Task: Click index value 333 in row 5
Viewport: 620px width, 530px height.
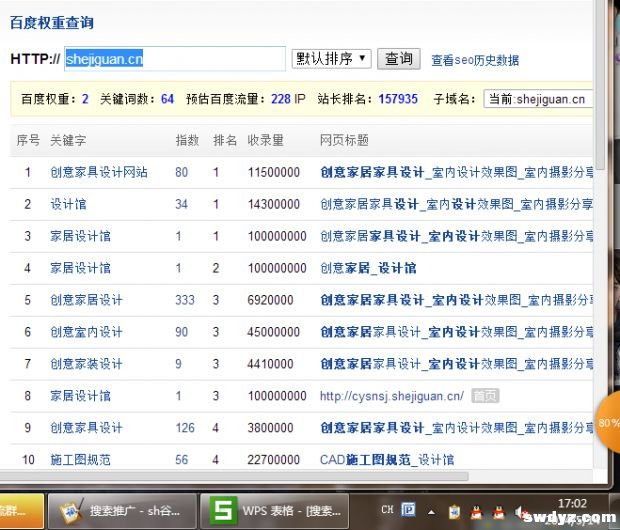Action: click(x=185, y=300)
